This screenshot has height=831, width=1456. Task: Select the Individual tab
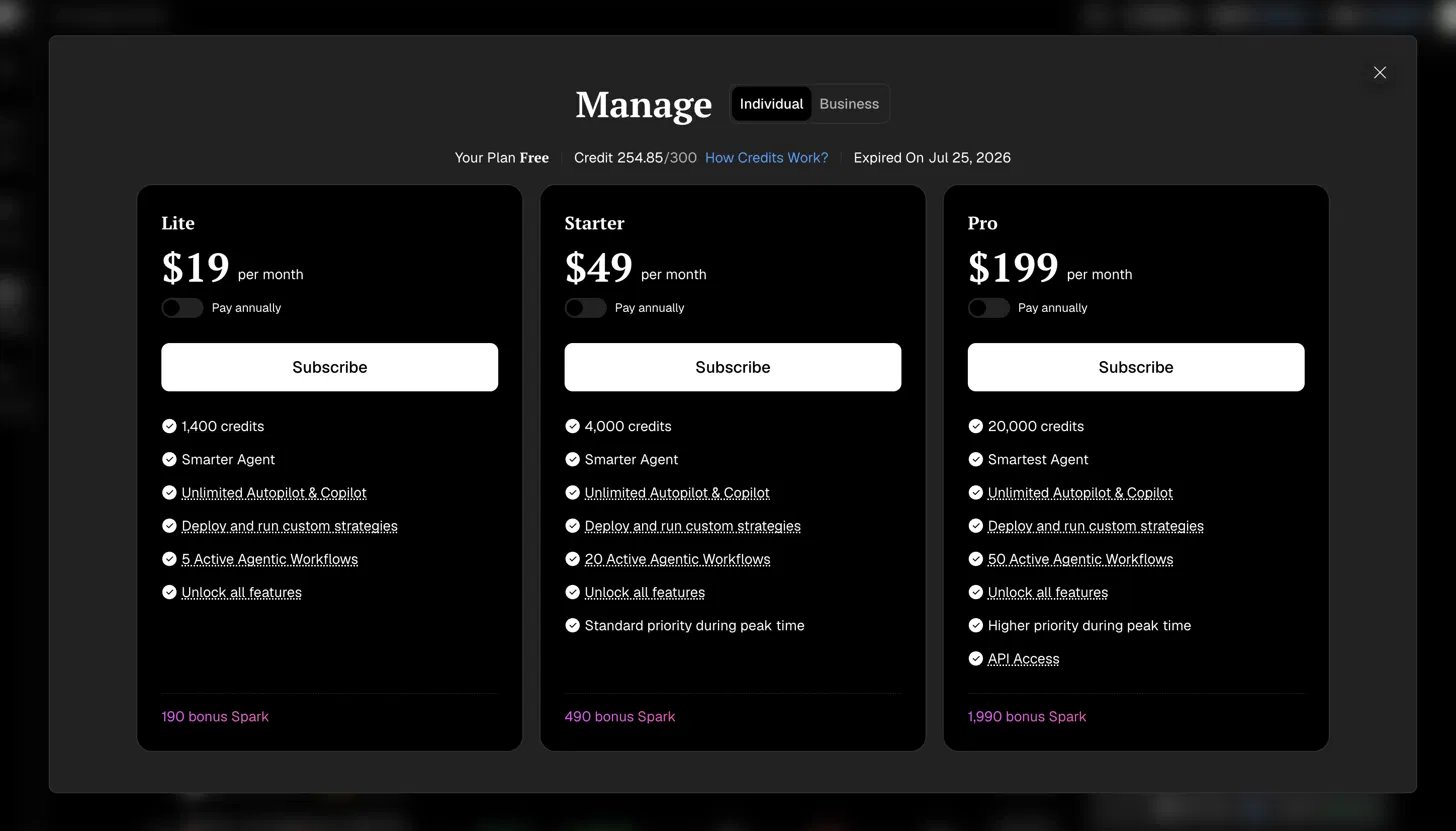(x=771, y=104)
